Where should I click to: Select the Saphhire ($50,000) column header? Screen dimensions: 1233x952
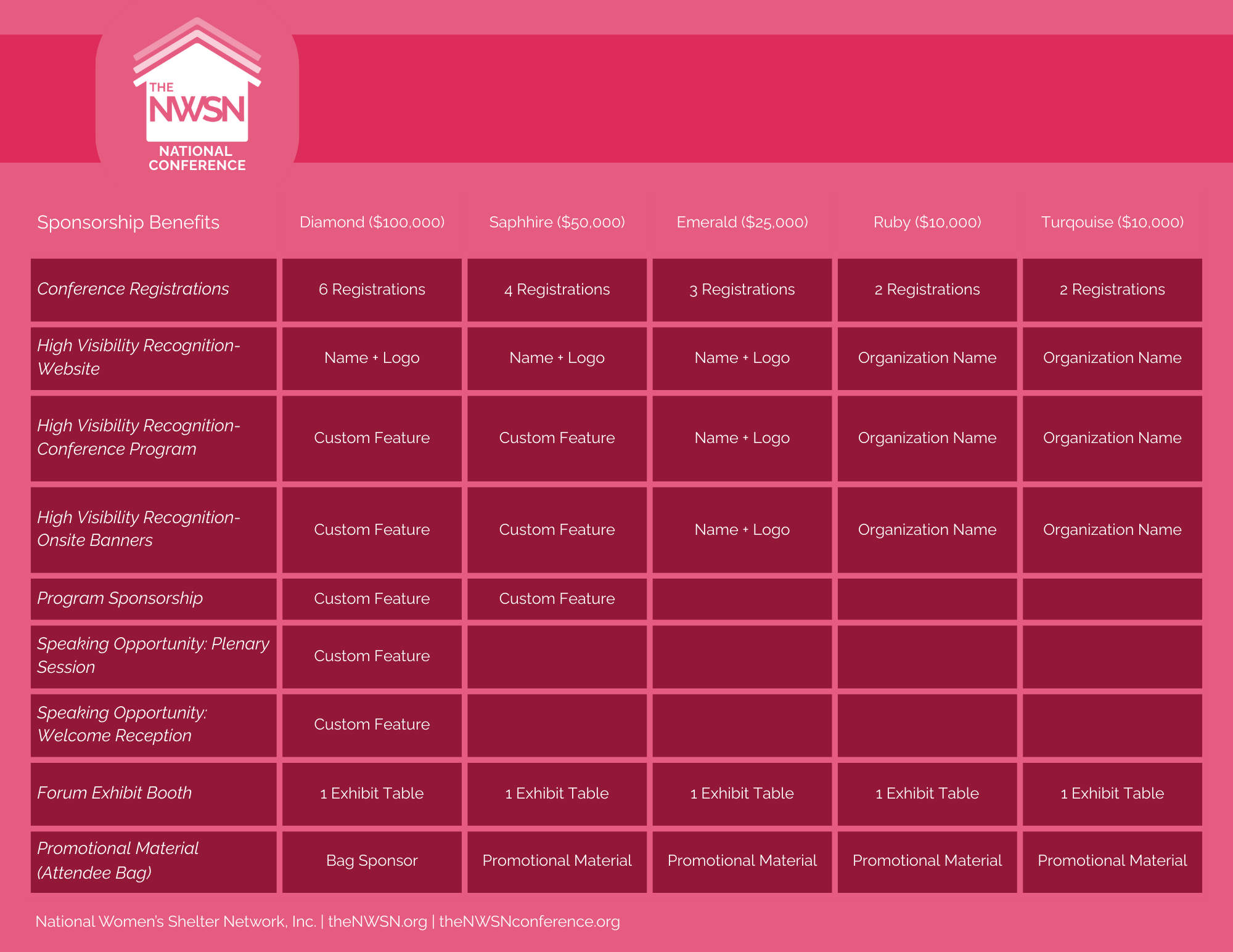pos(557,222)
